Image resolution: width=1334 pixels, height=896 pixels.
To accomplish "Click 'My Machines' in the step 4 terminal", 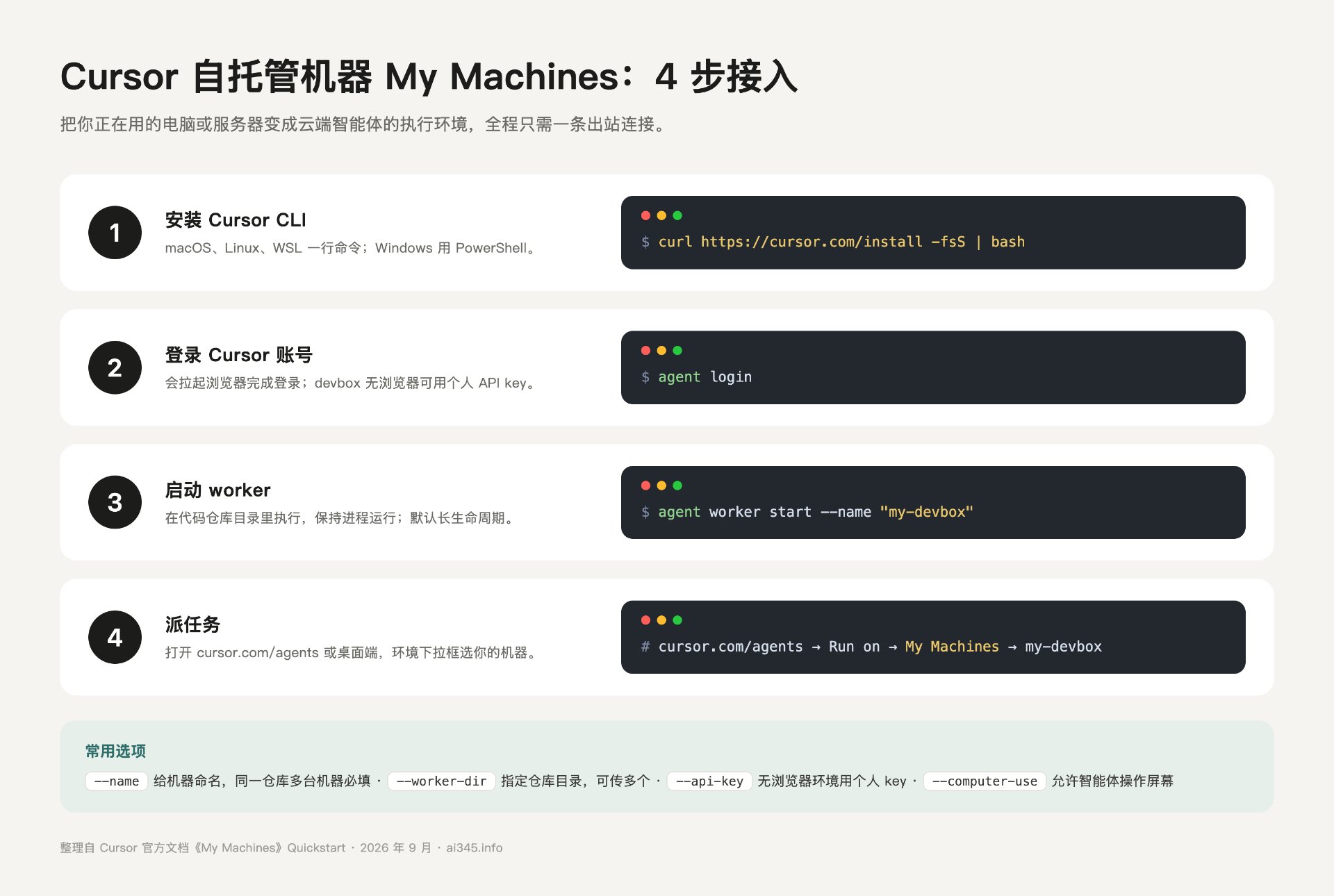I will click(x=952, y=647).
